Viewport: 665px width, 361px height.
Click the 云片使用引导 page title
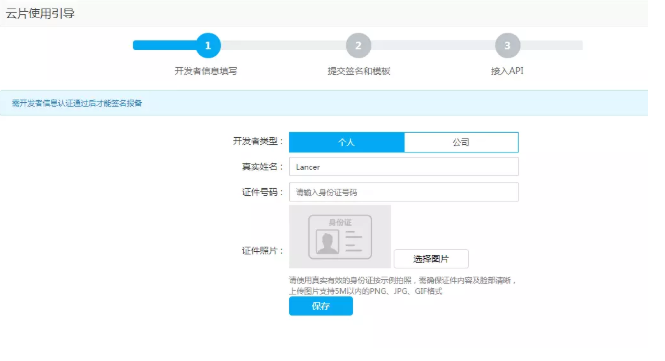click(x=40, y=14)
